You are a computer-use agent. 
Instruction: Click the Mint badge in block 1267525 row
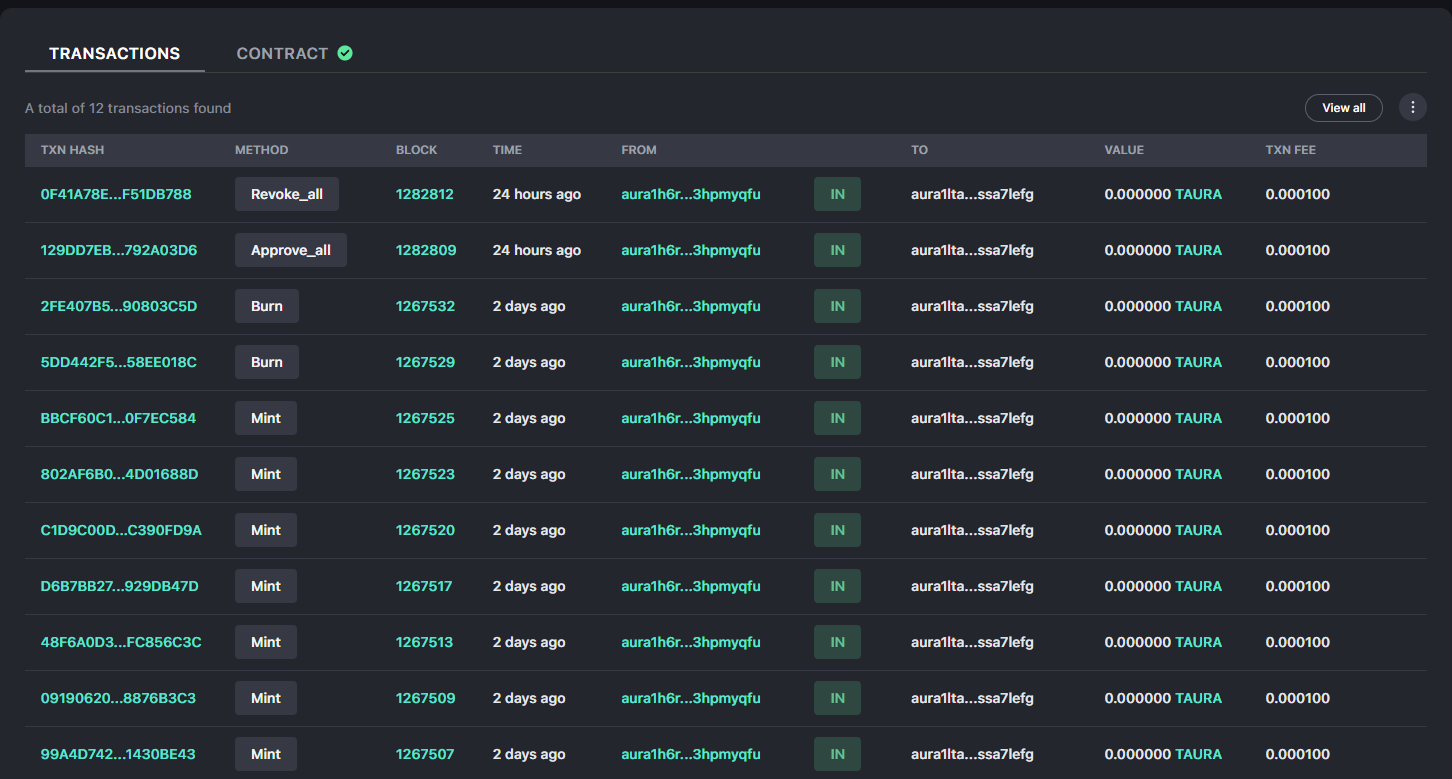[x=266, y=418]
